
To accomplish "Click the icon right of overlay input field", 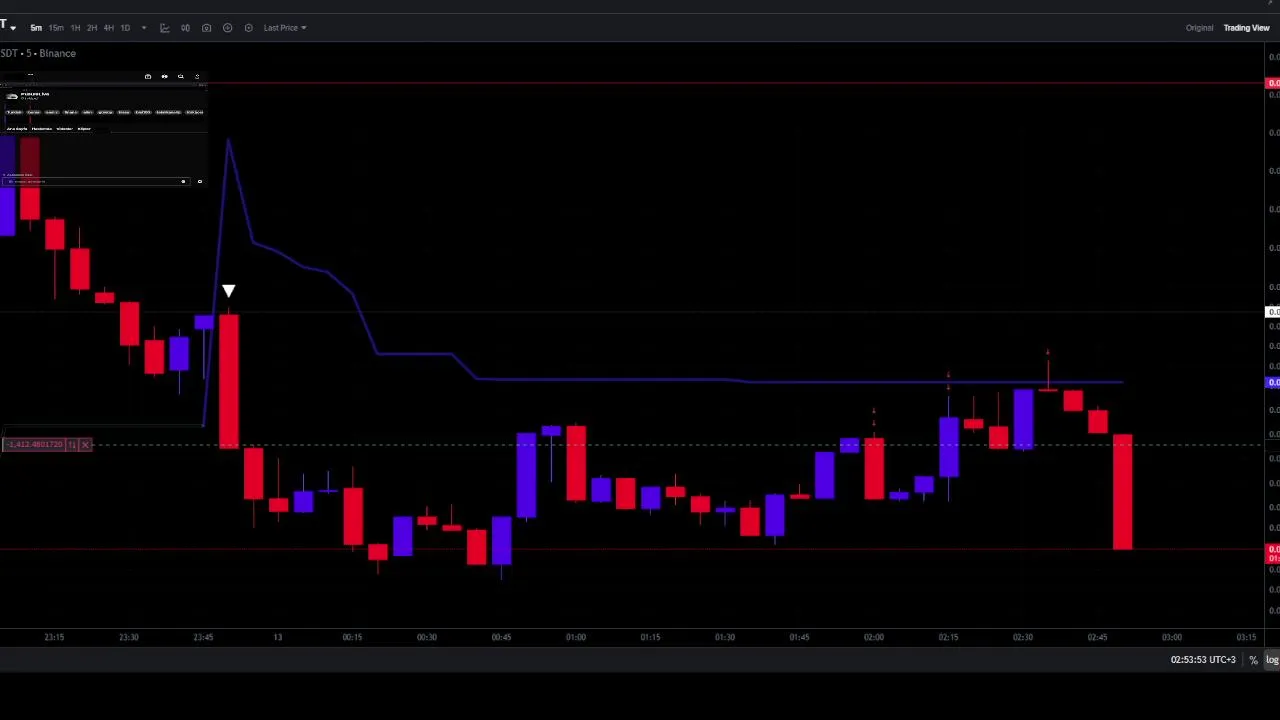I will (199, 181).
